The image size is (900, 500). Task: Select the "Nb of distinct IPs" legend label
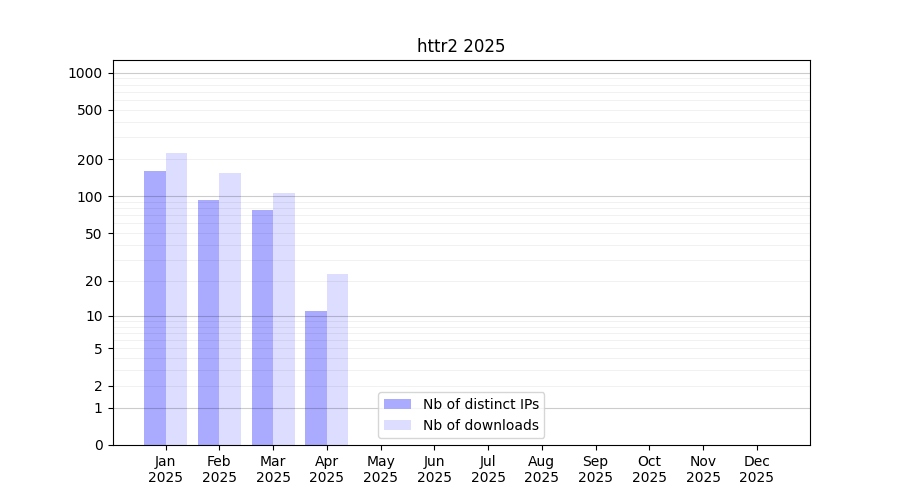pyautogui.click(x=480, y=404)
